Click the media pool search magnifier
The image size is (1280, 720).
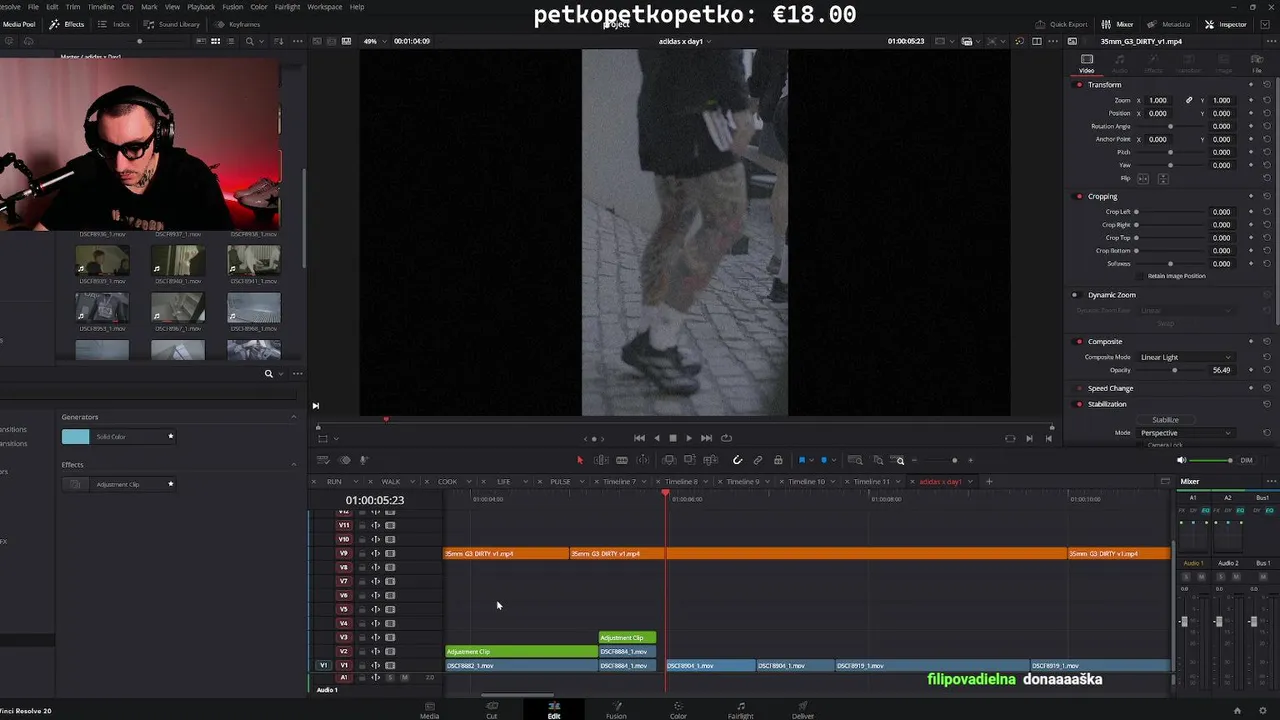[249, 41]
